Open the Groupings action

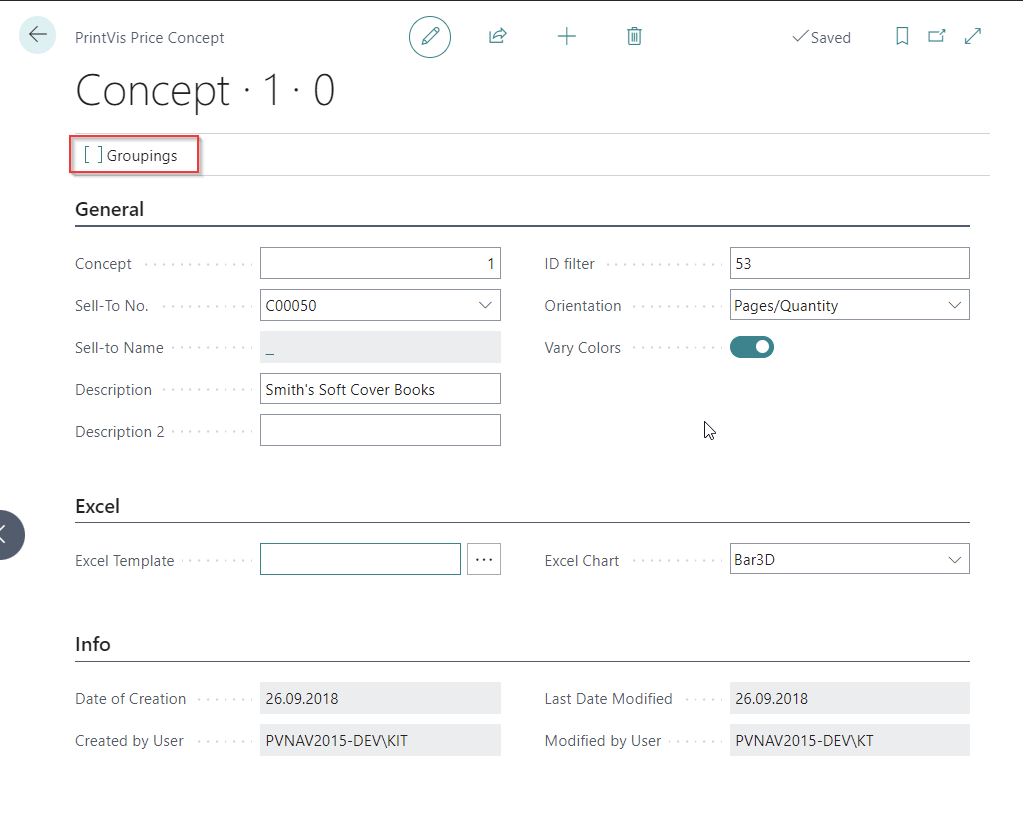[134, 155]
